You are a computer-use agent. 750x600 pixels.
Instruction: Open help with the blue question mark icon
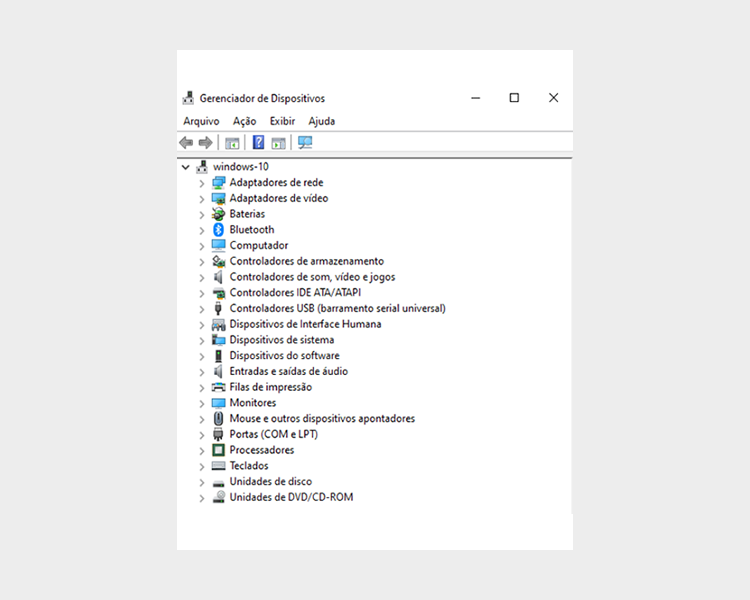click(x=258, y=143)
